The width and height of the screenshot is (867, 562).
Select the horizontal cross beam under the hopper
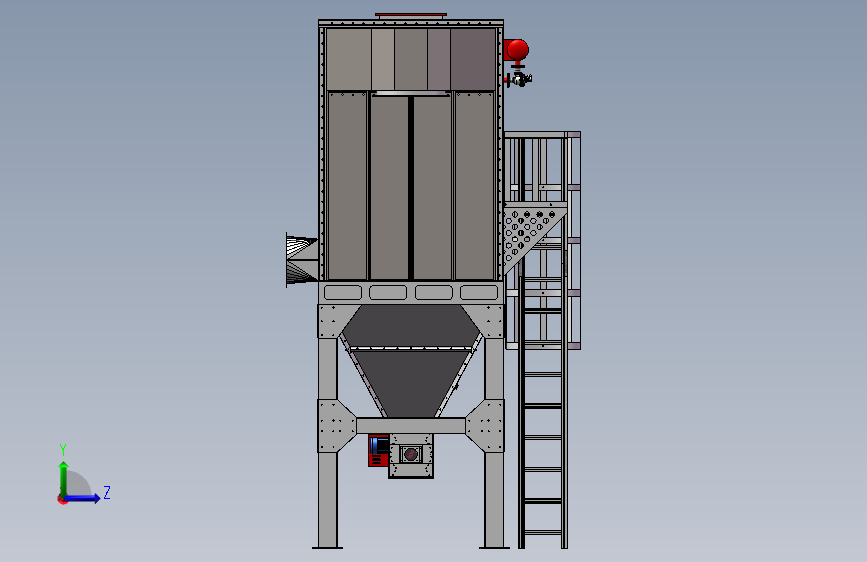[411, 425]
